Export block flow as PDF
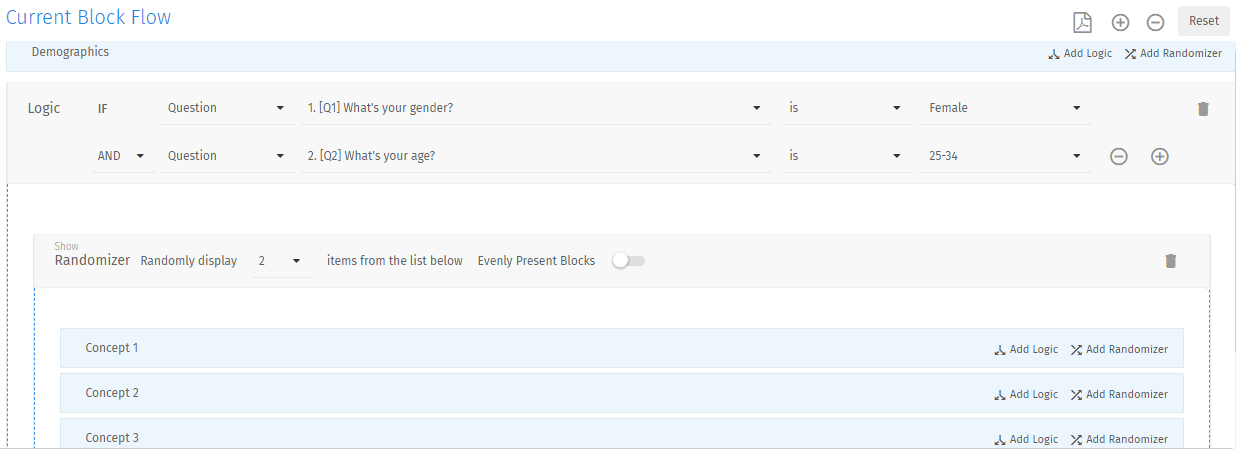1236x449 pixels. (x=1082, y=22)
